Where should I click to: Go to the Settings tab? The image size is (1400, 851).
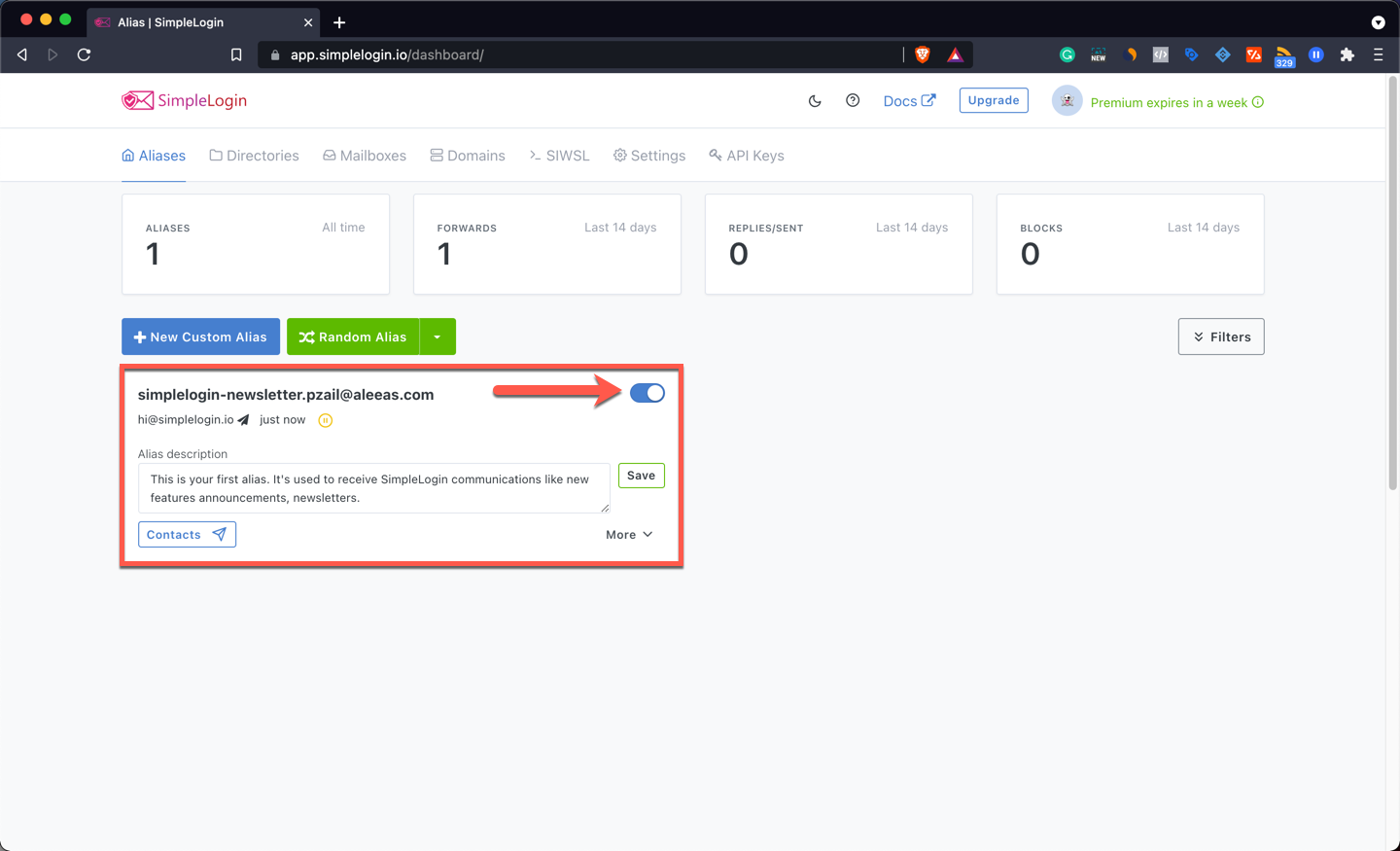pyautogui.click(x=649, y=156)
